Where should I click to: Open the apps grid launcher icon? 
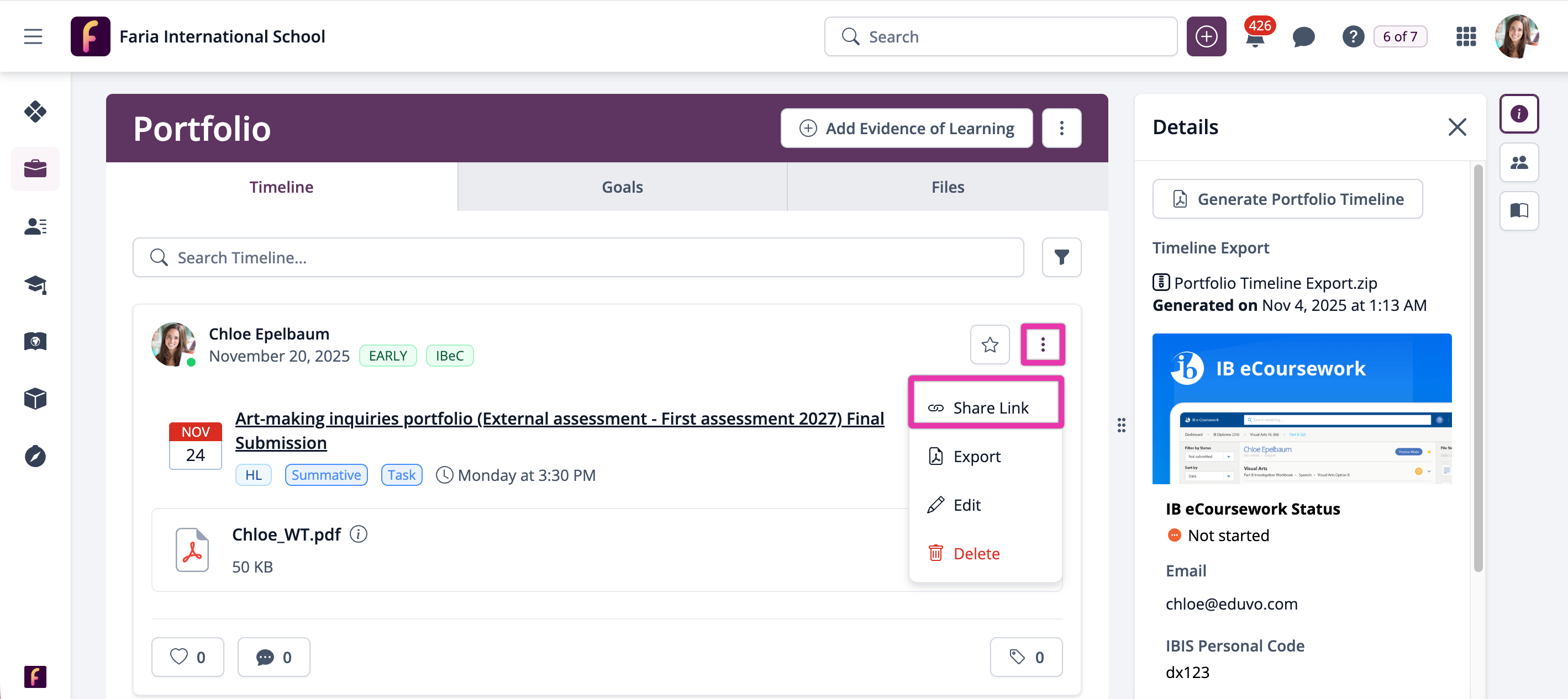(x=1466, y=37)
